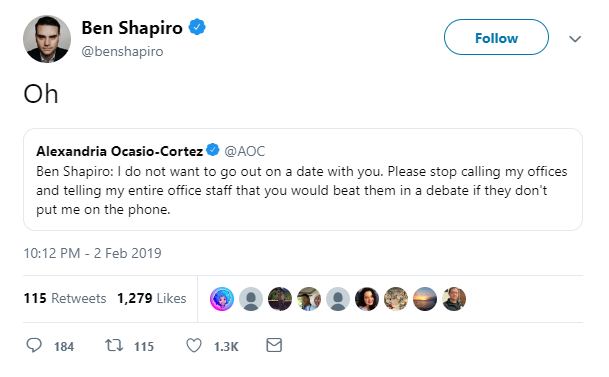This screenshot has height=377, width=609.
Task: Open the 10:12 PM - 2 Feb 2019 timestamp
Action: click(92, 253)
